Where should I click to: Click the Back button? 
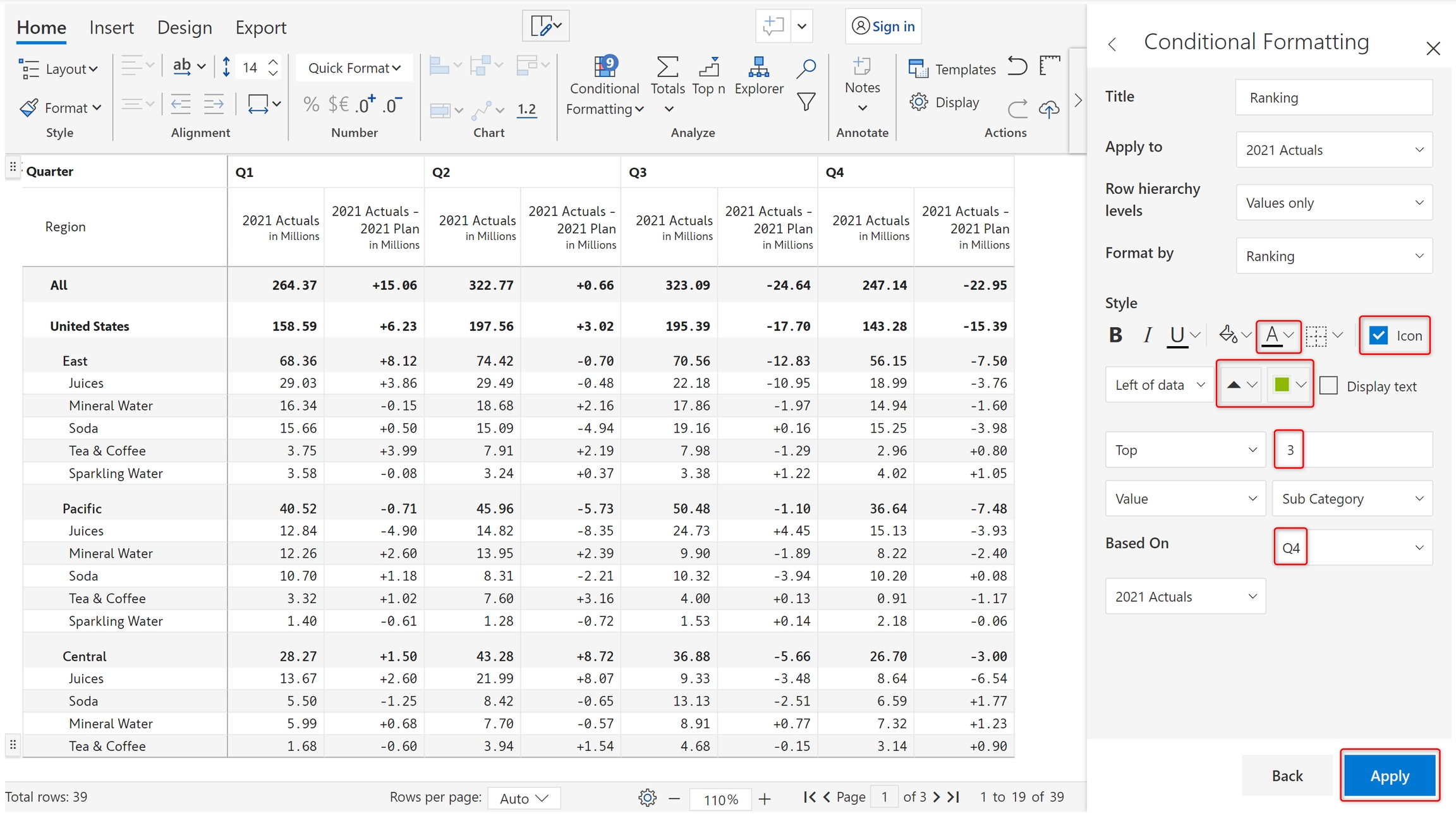(x=1287, y=776)
